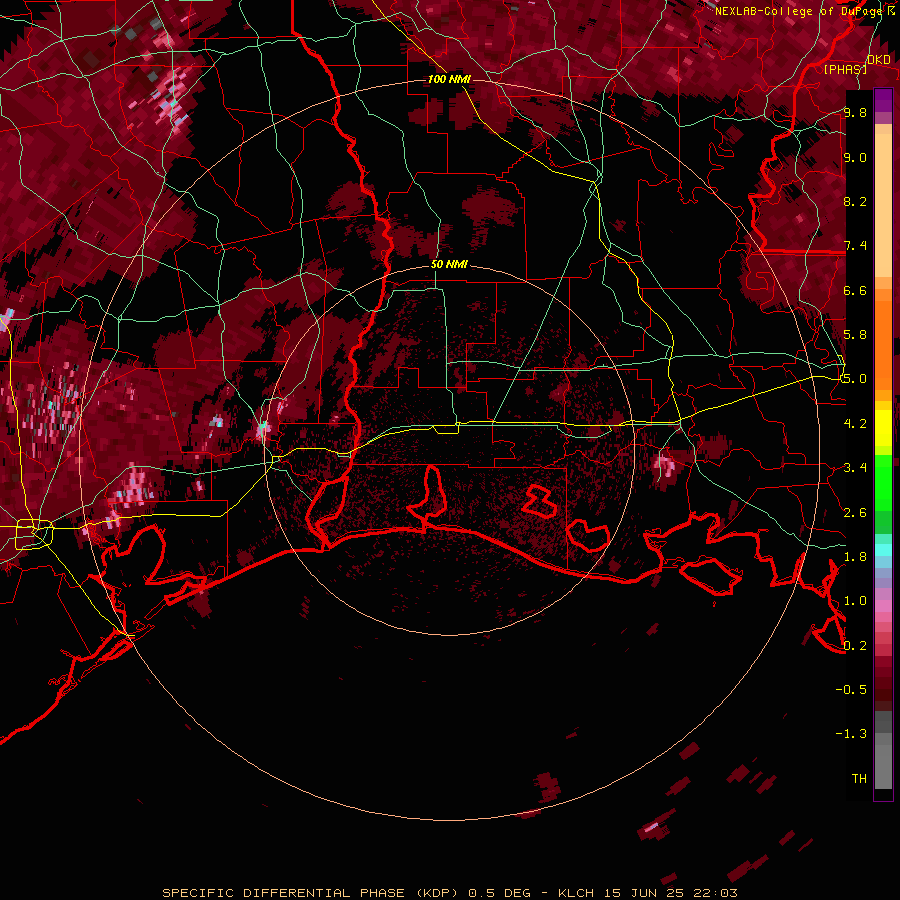Click the 2.6 scale label
900x900 pixels.
pos(855,513)
